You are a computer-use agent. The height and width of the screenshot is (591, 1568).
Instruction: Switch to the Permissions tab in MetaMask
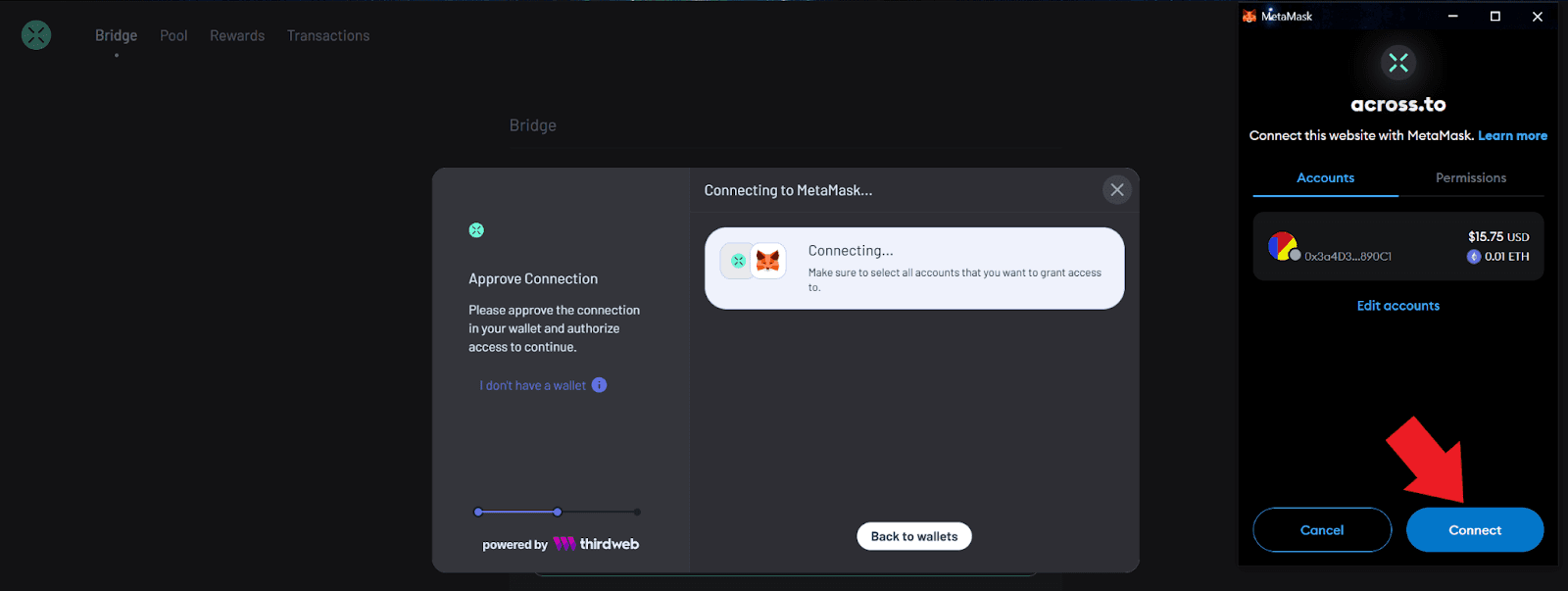pos(1470,177)
